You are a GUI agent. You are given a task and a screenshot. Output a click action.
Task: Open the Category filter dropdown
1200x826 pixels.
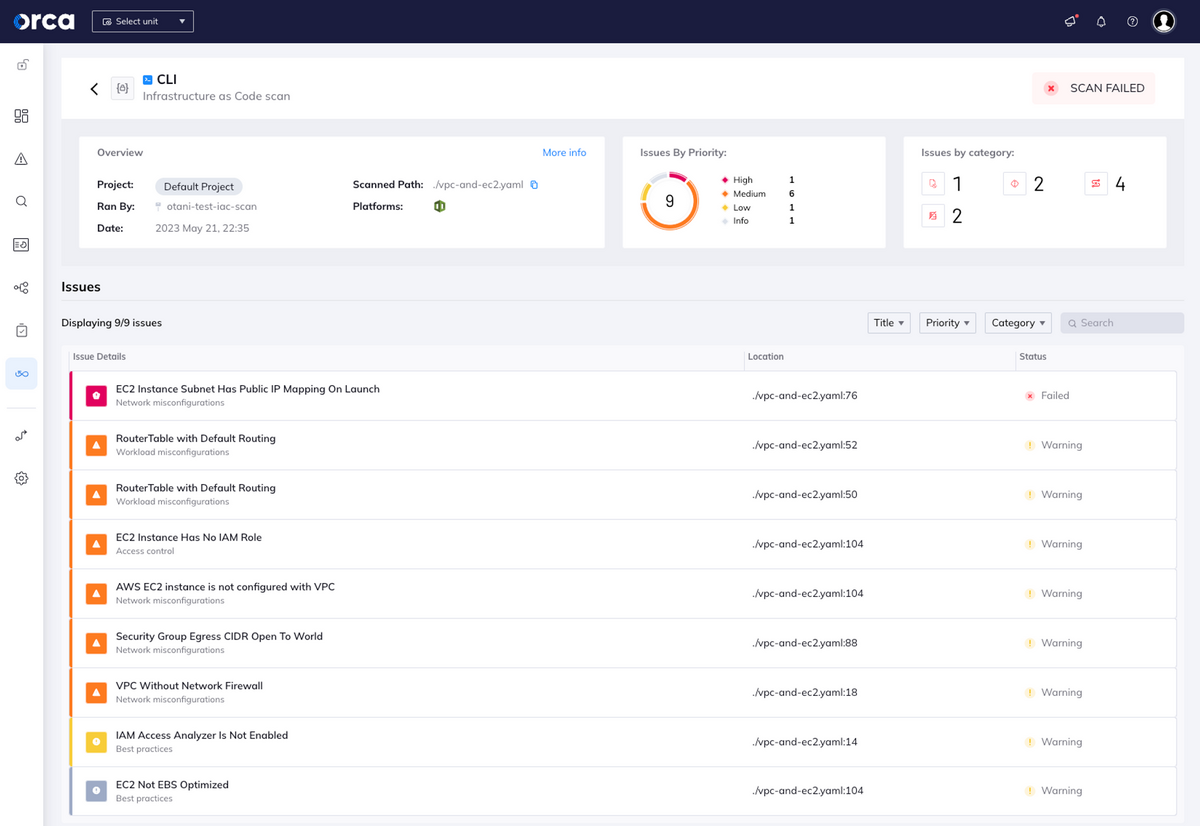1017,322
